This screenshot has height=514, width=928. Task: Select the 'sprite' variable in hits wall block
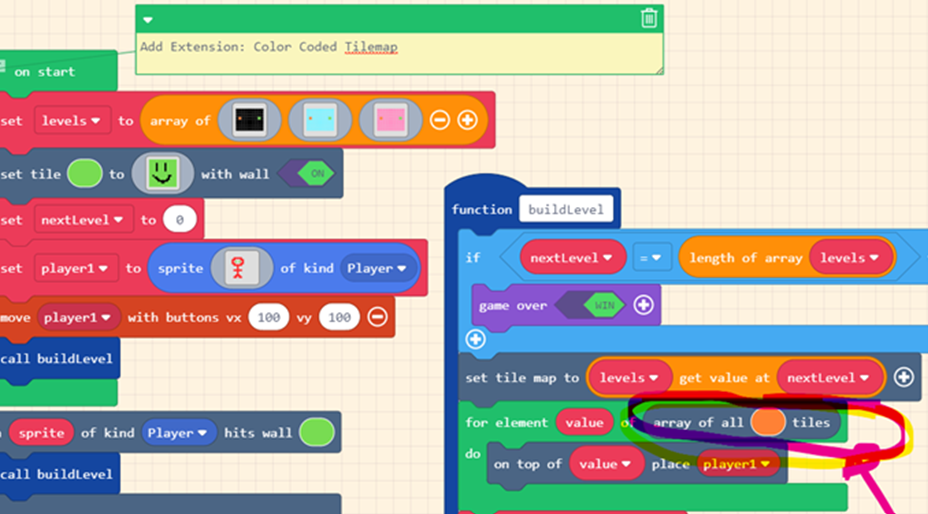pos(41,433)
